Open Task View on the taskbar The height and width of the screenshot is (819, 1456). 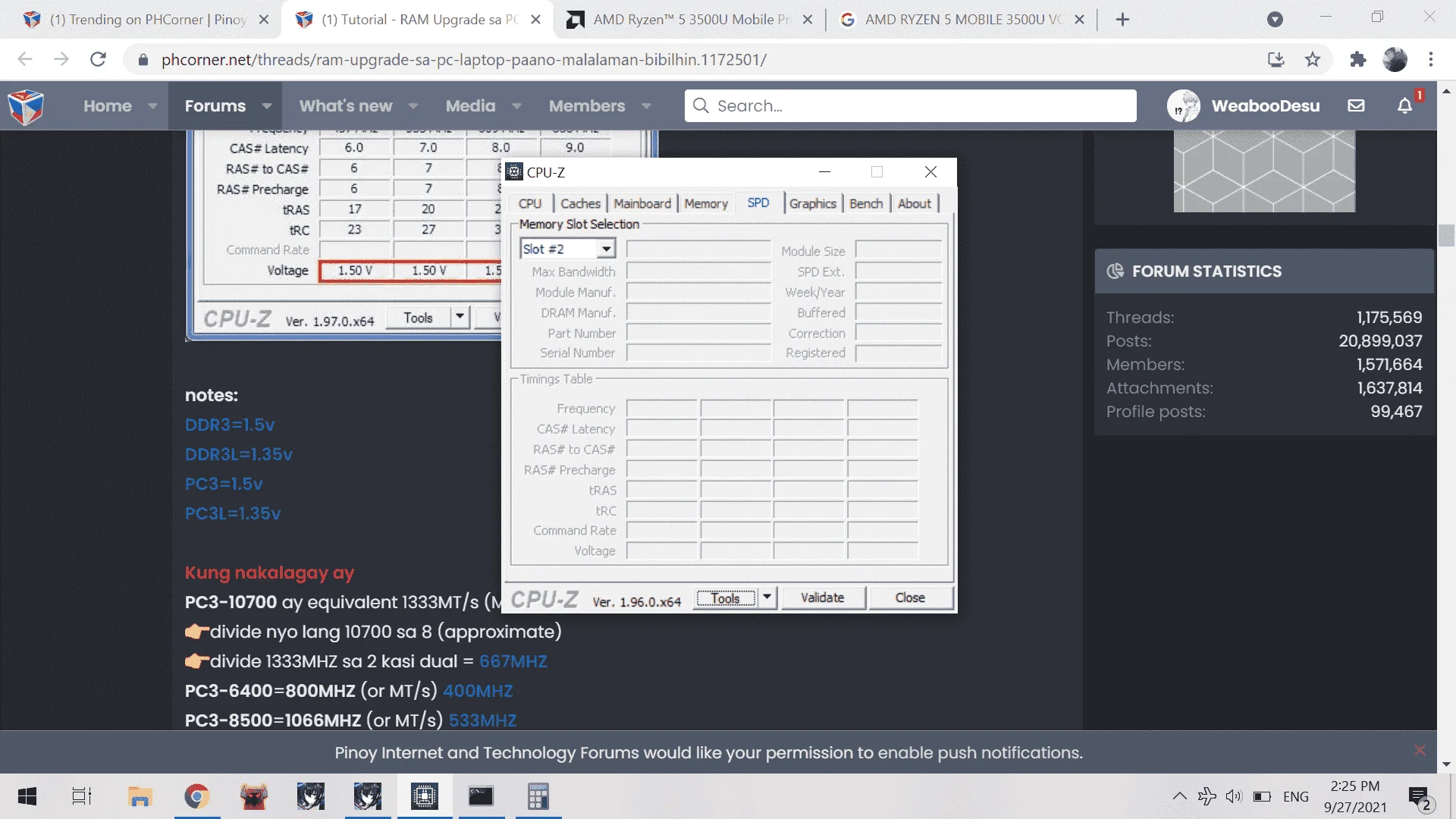(x=82, y=796)
